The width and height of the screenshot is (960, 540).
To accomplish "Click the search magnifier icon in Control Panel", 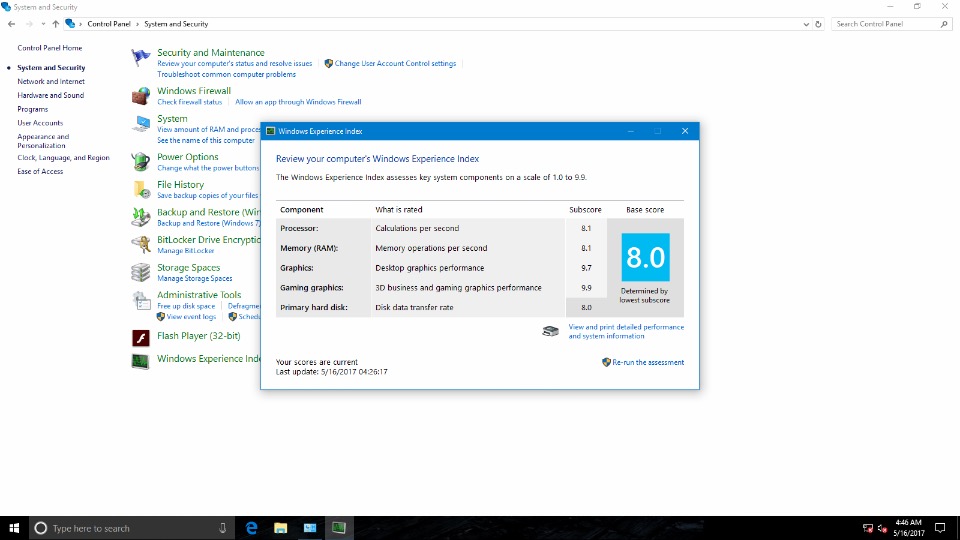I will [943, 24].
